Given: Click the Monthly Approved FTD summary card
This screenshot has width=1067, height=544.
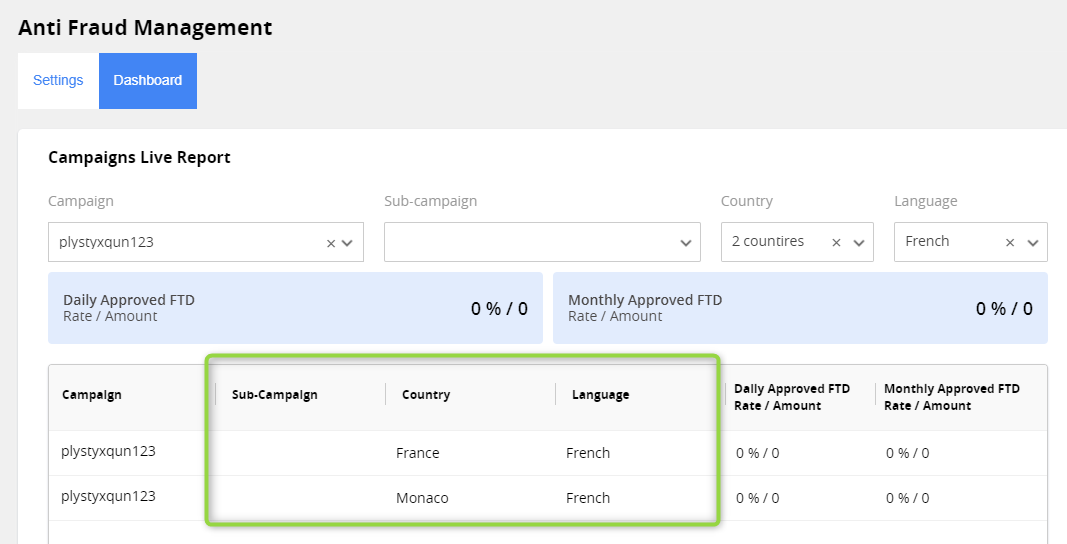Looking at the screenshot, I should tap(800, 308).
